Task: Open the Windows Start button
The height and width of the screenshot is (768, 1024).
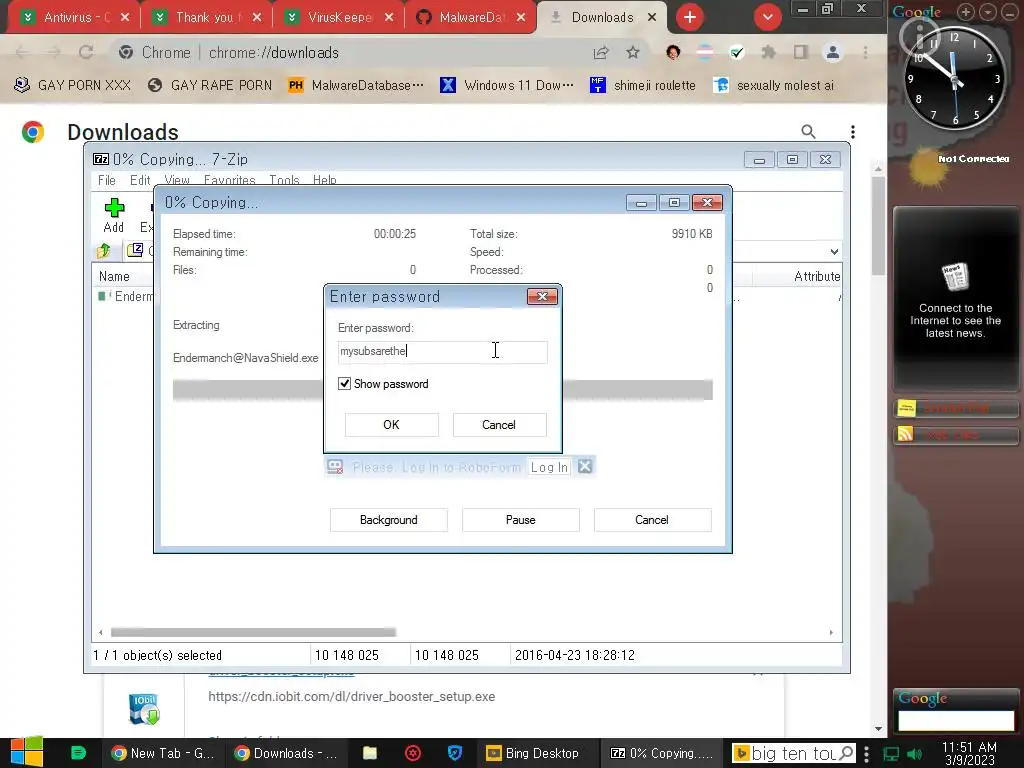Action: click(27, 752)
